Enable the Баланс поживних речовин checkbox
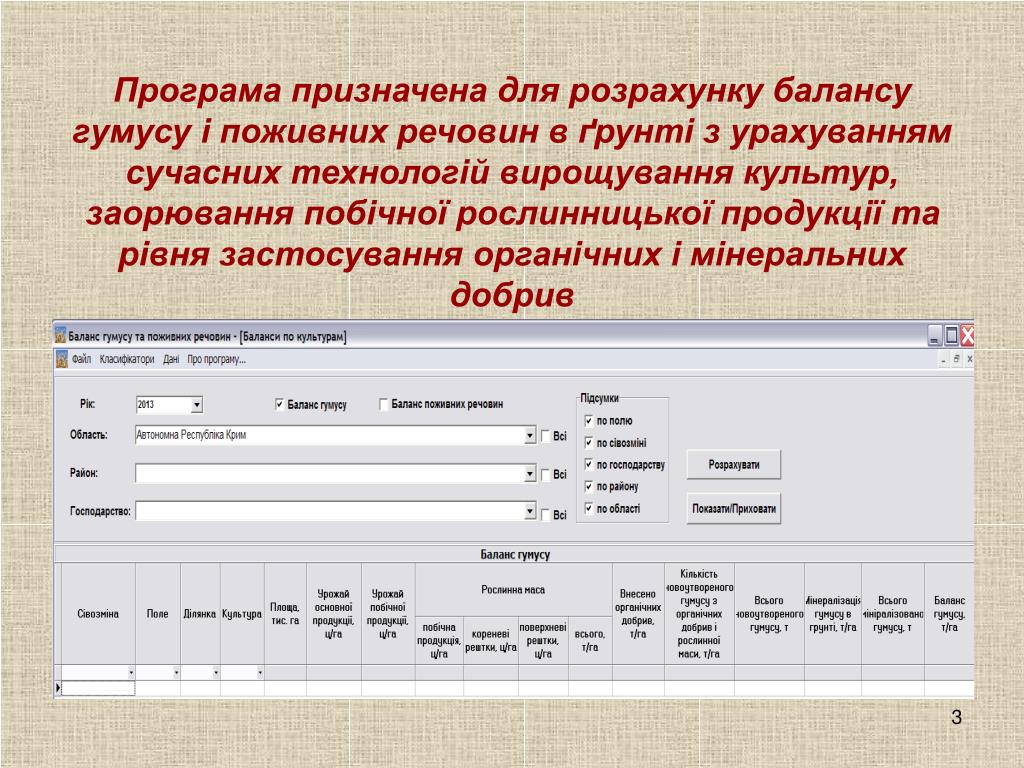 [x=384, y=405]
